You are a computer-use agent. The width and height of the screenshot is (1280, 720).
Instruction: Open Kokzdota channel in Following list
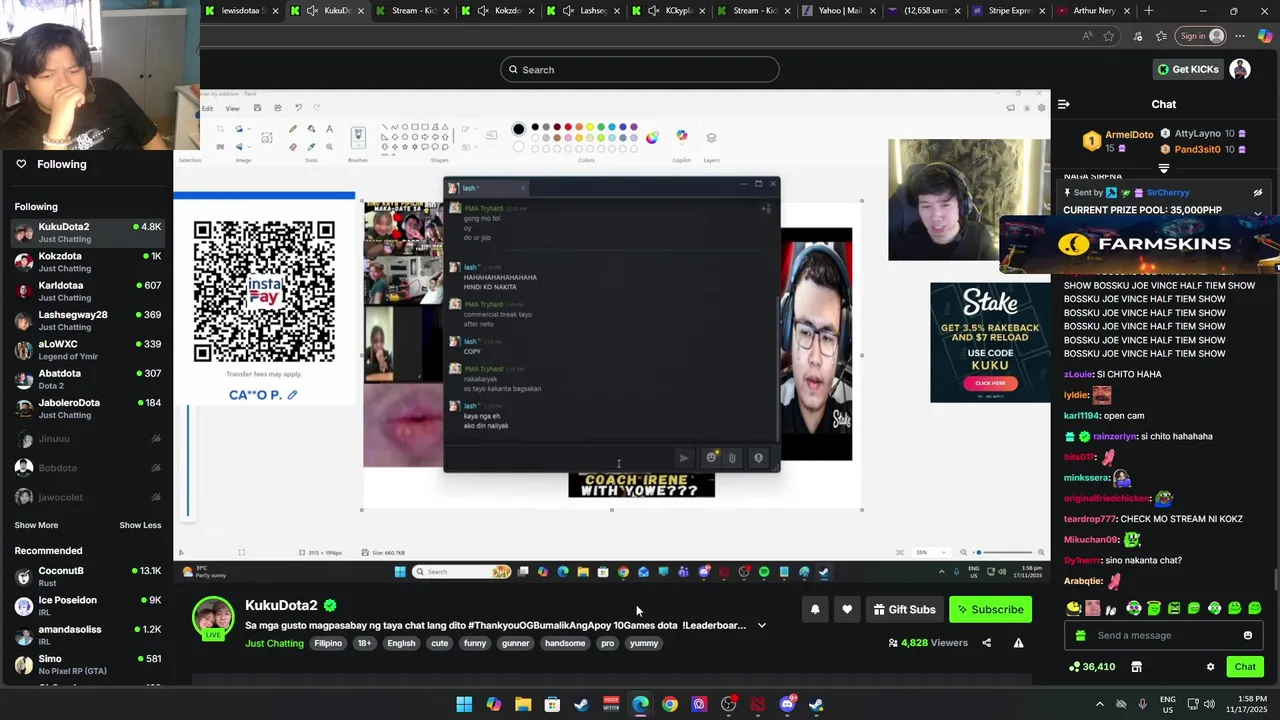87,262
